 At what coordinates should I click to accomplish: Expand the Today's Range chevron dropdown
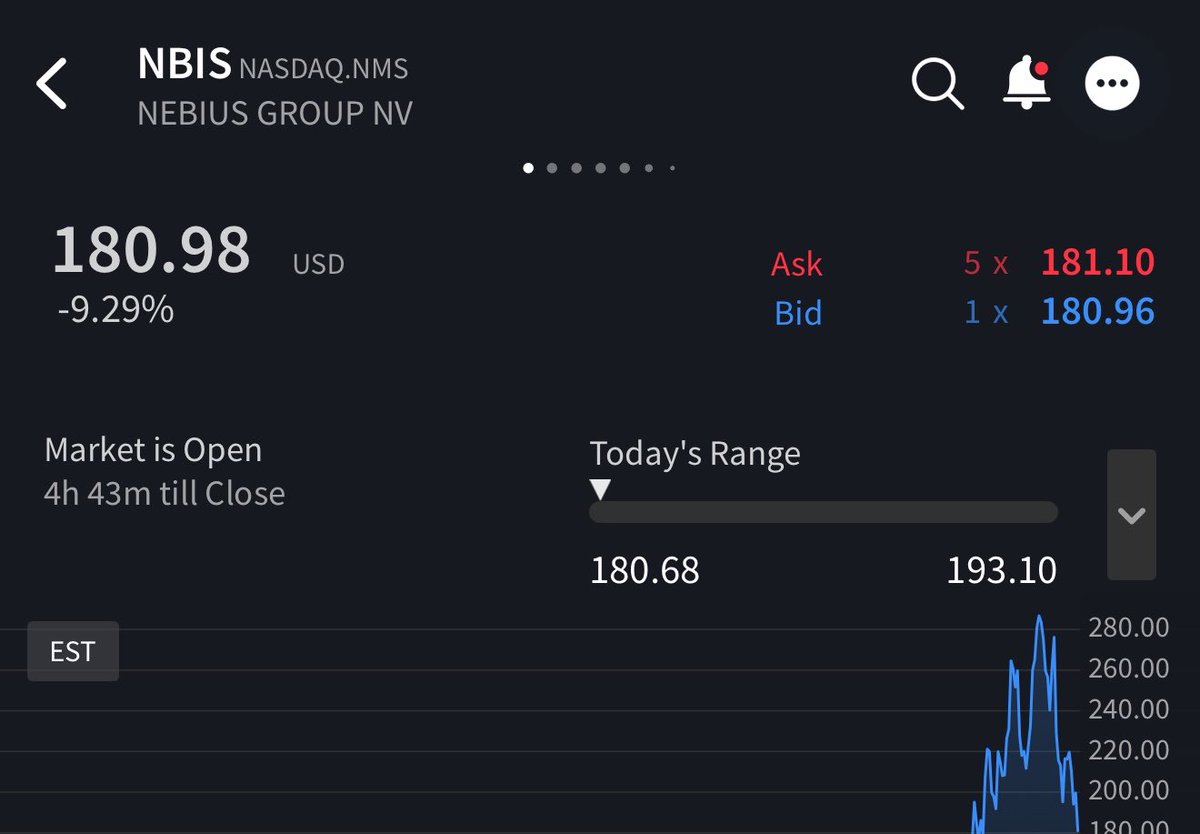1131,515
